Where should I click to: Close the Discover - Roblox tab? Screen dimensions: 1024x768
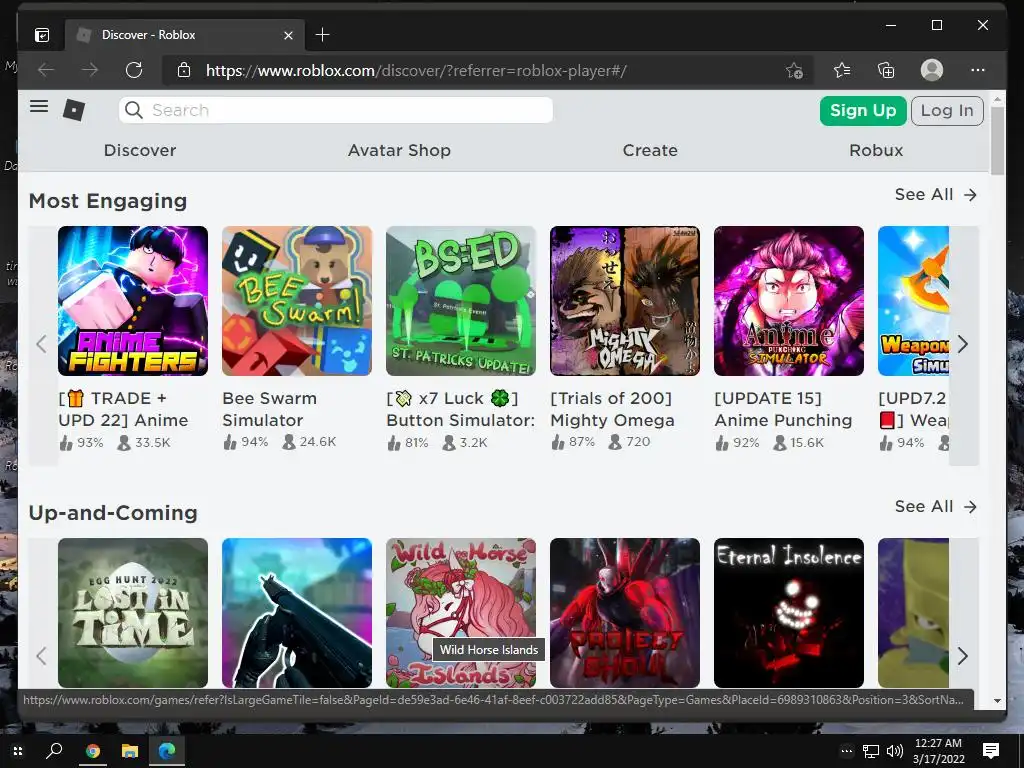[288, 35]
